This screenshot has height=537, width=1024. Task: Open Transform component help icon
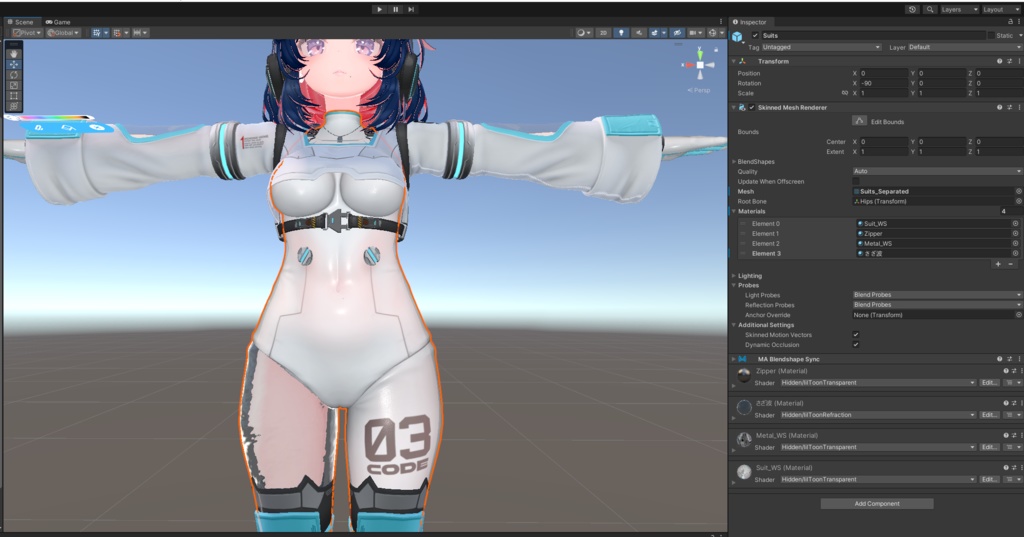tap(999, 61)
